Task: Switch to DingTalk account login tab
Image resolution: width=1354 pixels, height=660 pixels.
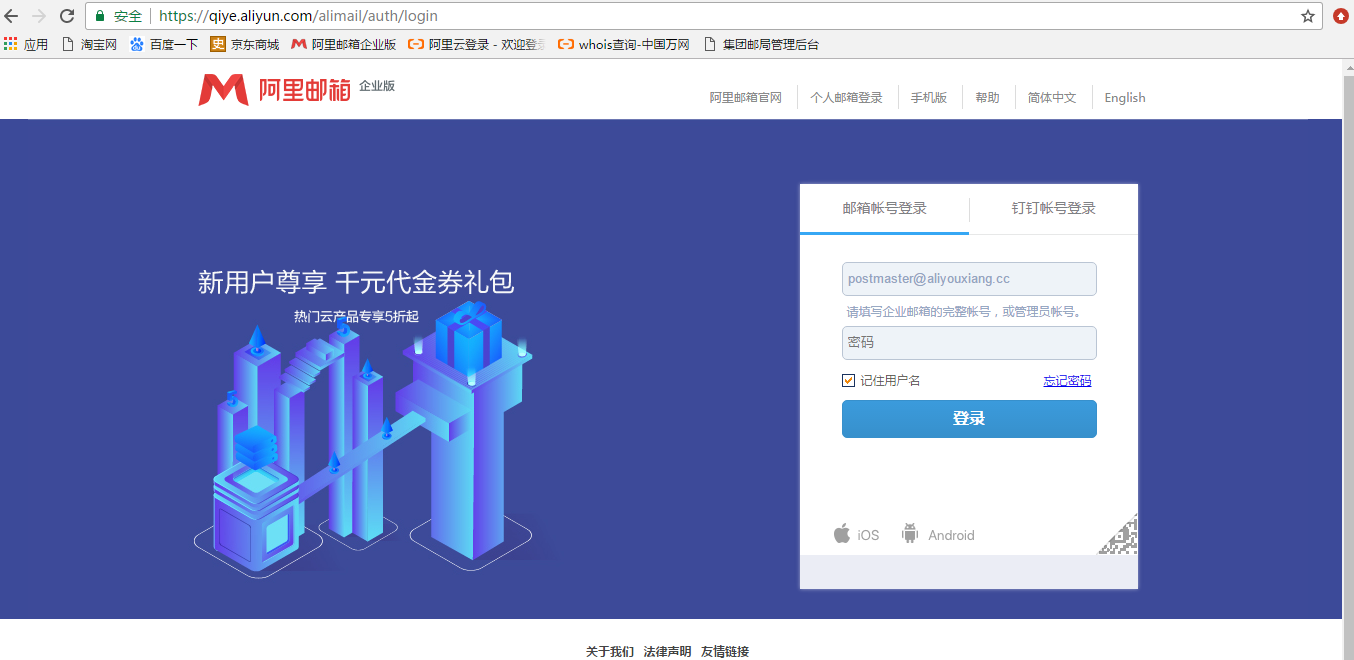Action: [1053, 208]
